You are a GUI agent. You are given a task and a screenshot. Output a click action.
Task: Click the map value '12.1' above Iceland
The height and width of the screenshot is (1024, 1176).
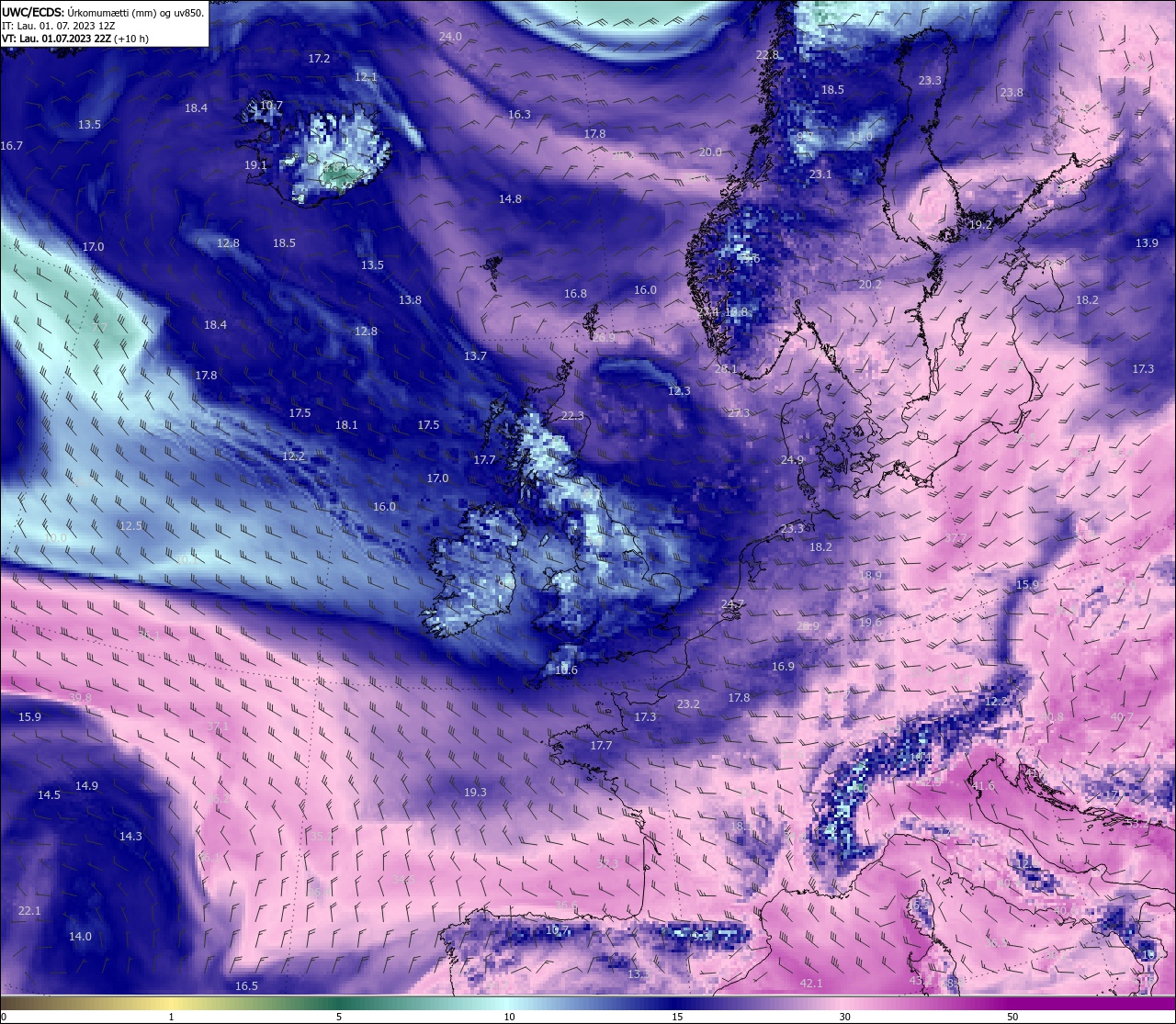[366, 77]
